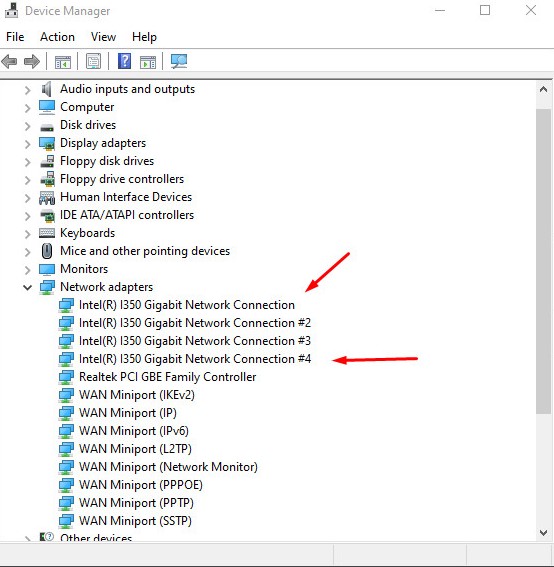Viewport: 554px width, 567px height.
Task: Collapse the Network adapters chevron
Action: click(x=27, y=288)
